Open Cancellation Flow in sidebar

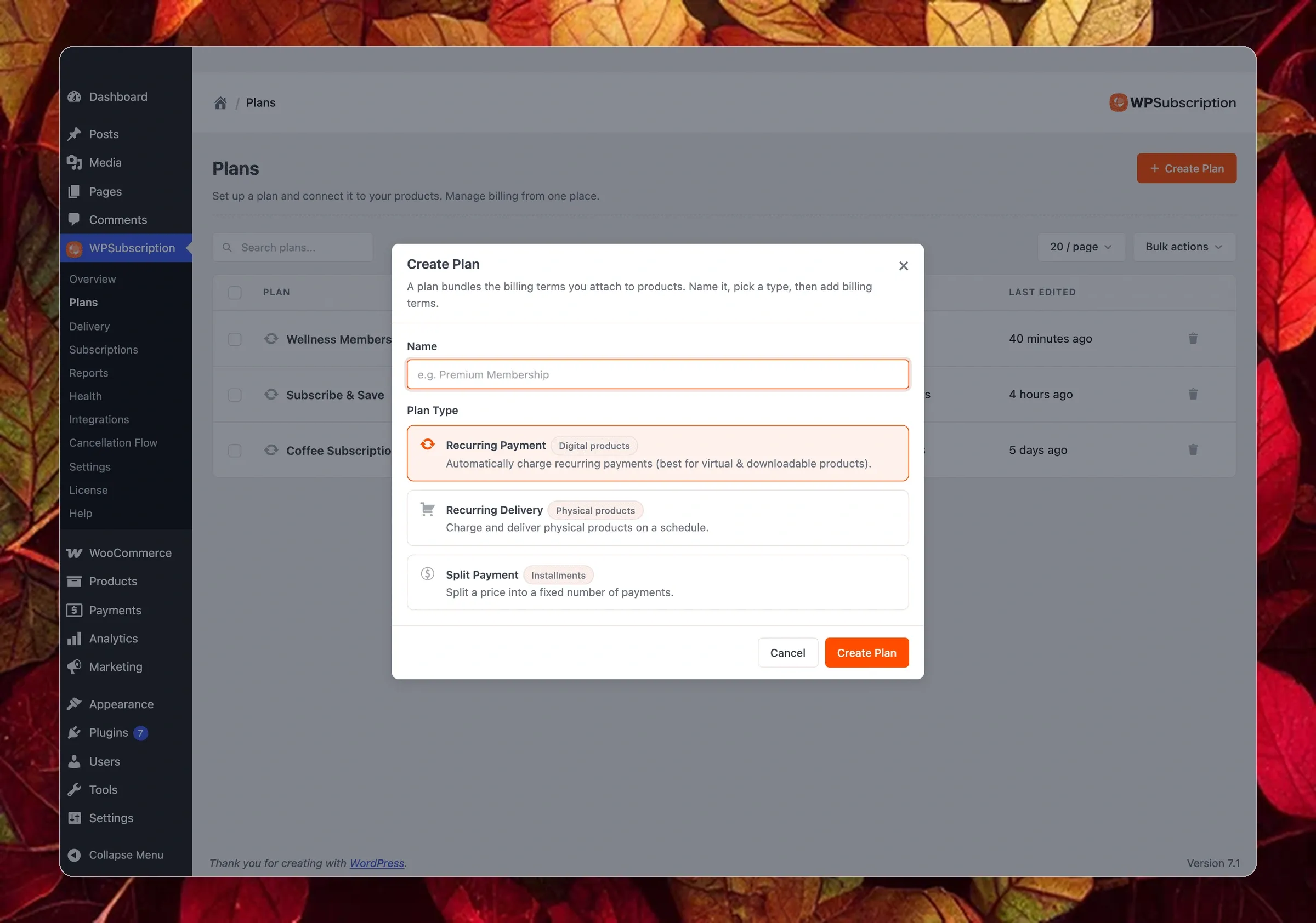click(113, 443)
